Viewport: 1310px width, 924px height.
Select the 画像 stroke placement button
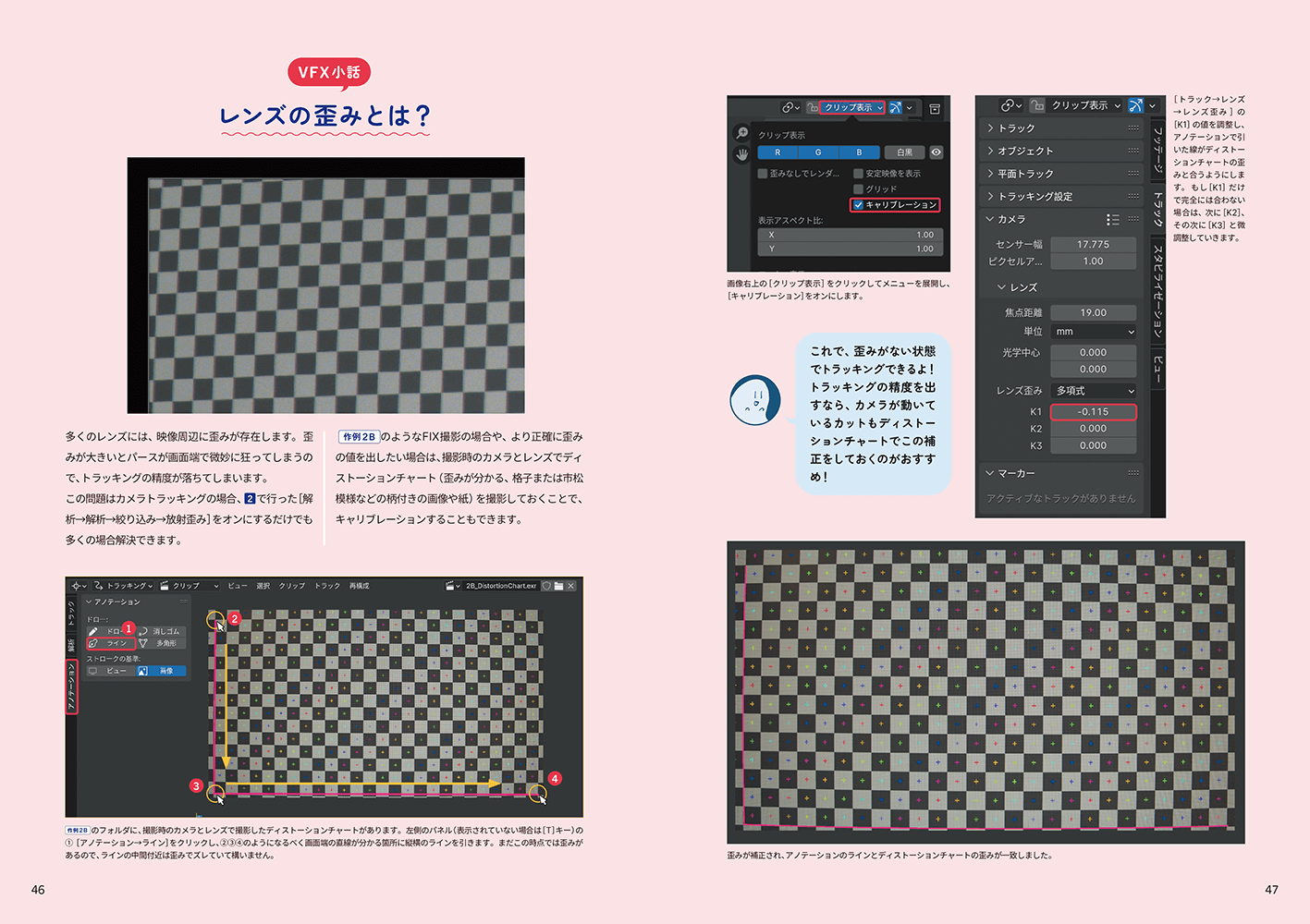161,671
